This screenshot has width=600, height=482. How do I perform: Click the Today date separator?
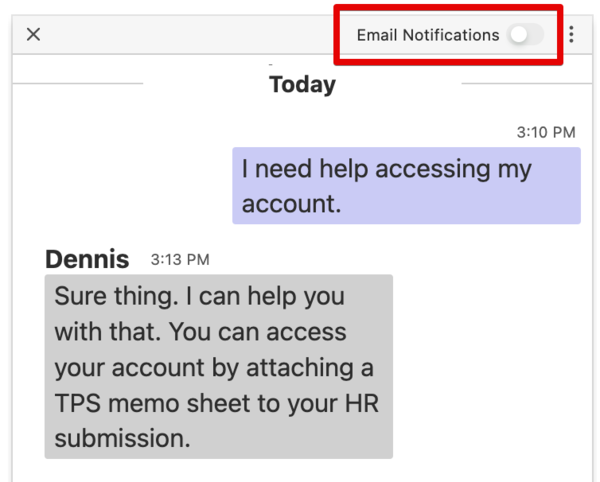pos(302,85)
